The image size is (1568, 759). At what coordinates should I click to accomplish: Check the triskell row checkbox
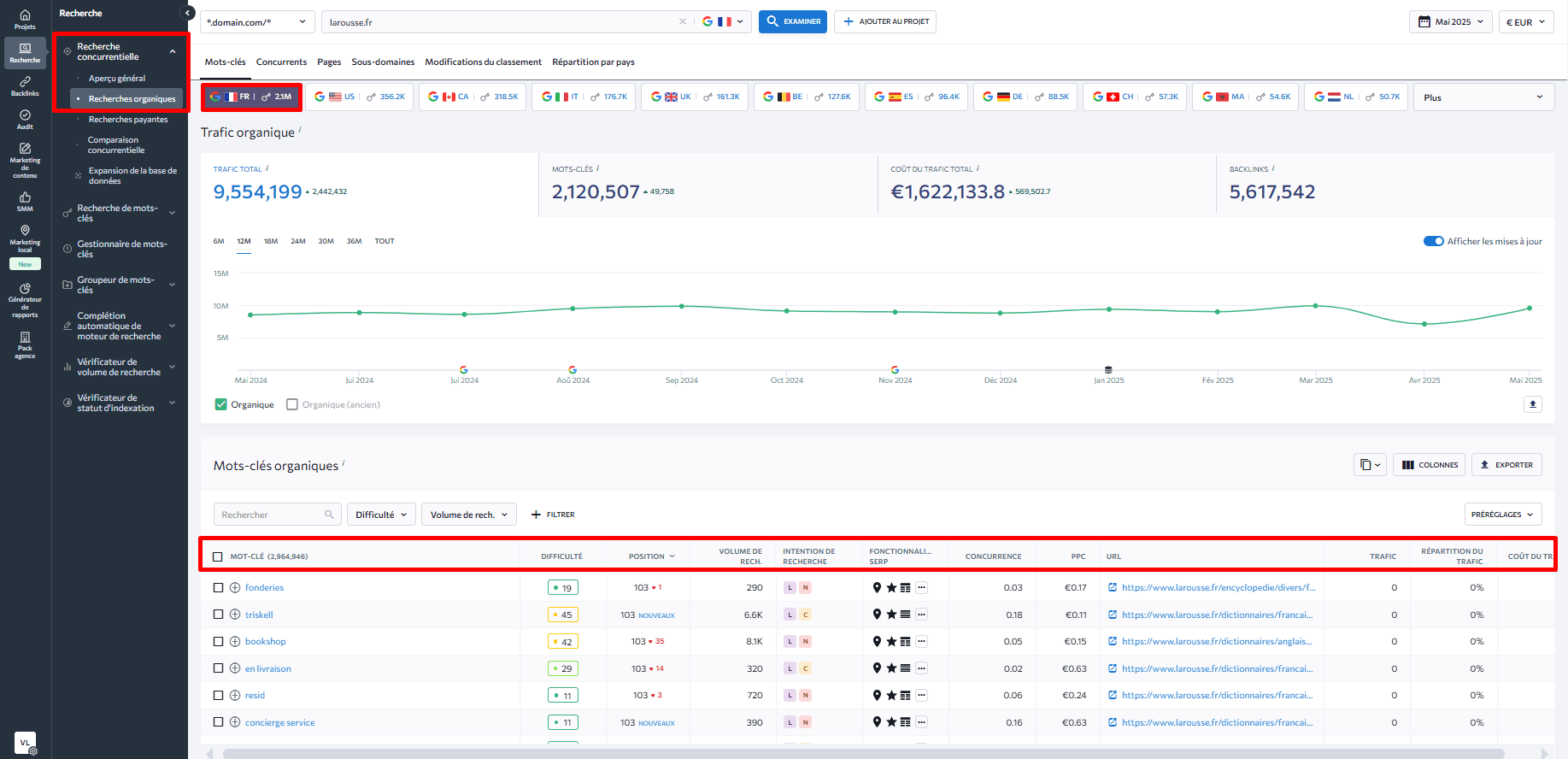[x=218, y=615]
